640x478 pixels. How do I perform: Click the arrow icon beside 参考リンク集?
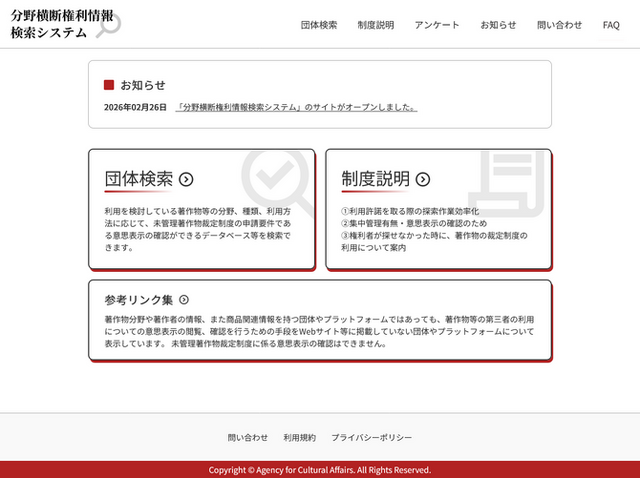184,300
